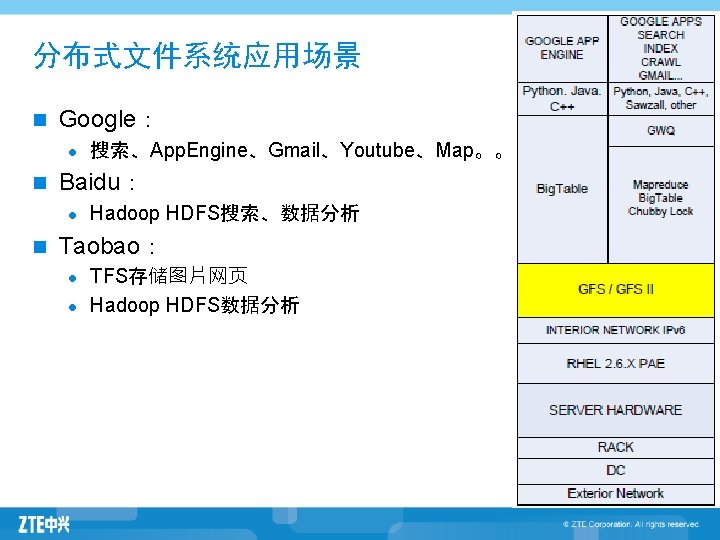Click the RHEL 2.6.X PAE layer

pyautogui.click(x=616, y=364)
